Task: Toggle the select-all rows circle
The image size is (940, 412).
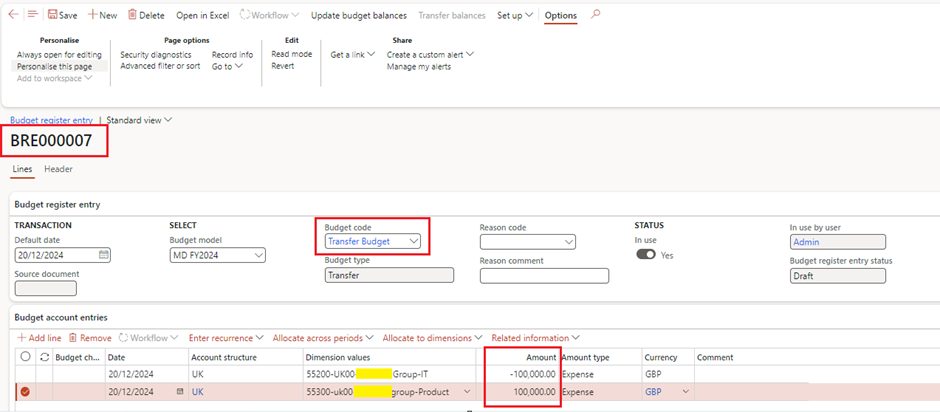Action: pos(25,357)
